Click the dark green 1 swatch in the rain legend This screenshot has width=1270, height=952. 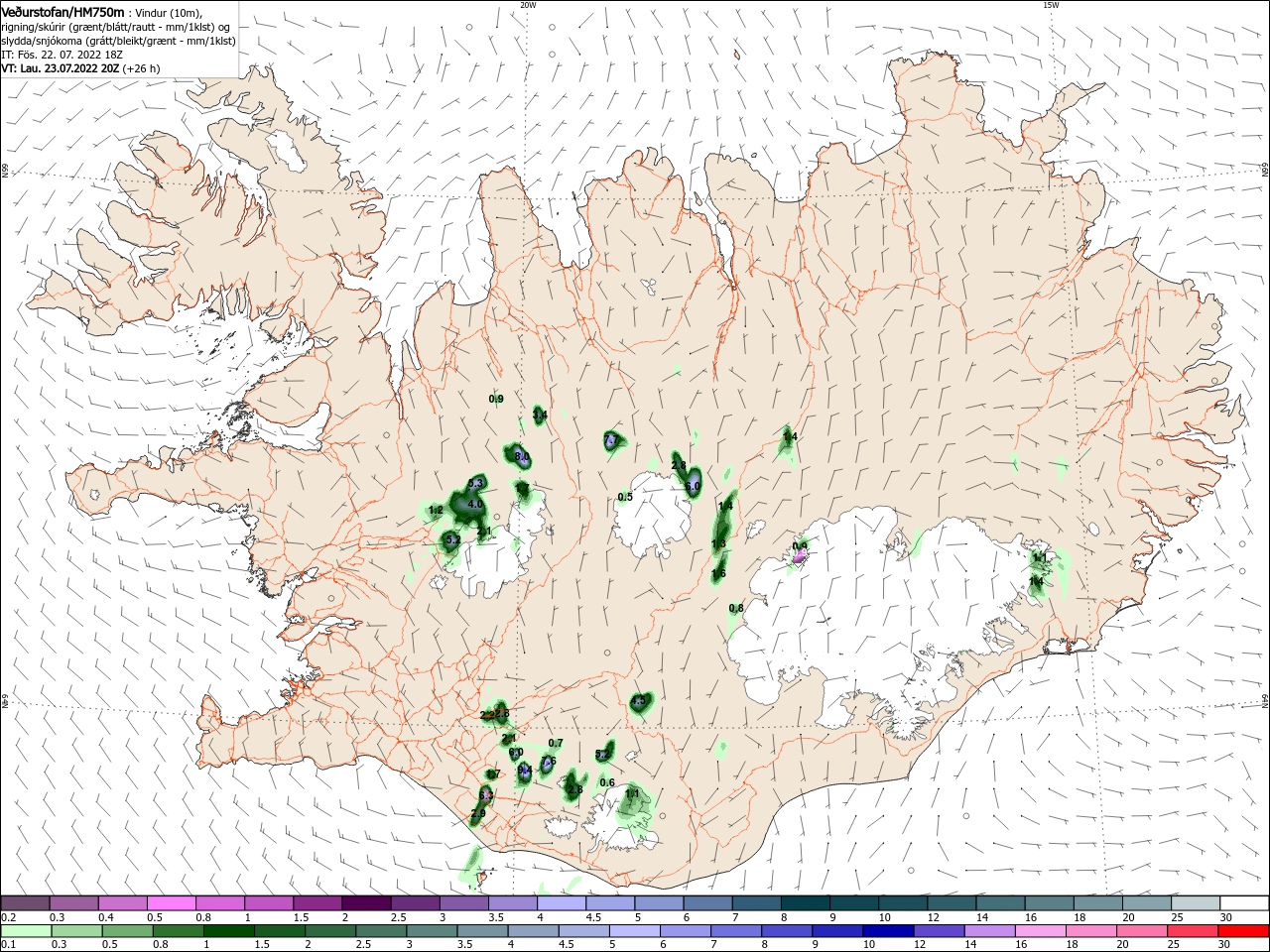click(227, 932)
